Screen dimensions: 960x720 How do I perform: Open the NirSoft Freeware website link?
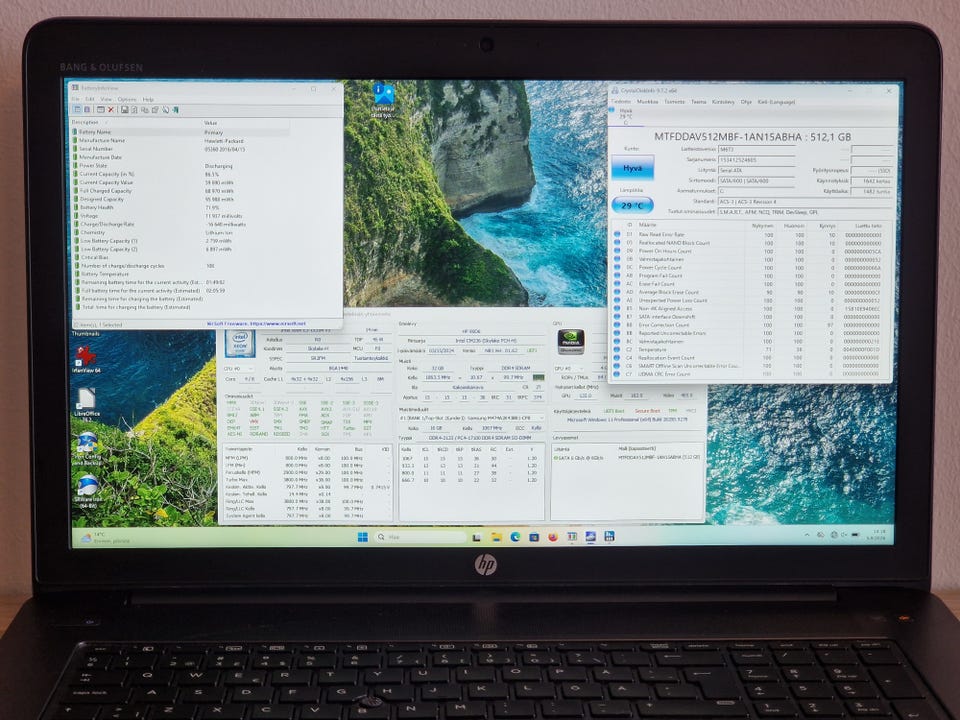point(256,323)
